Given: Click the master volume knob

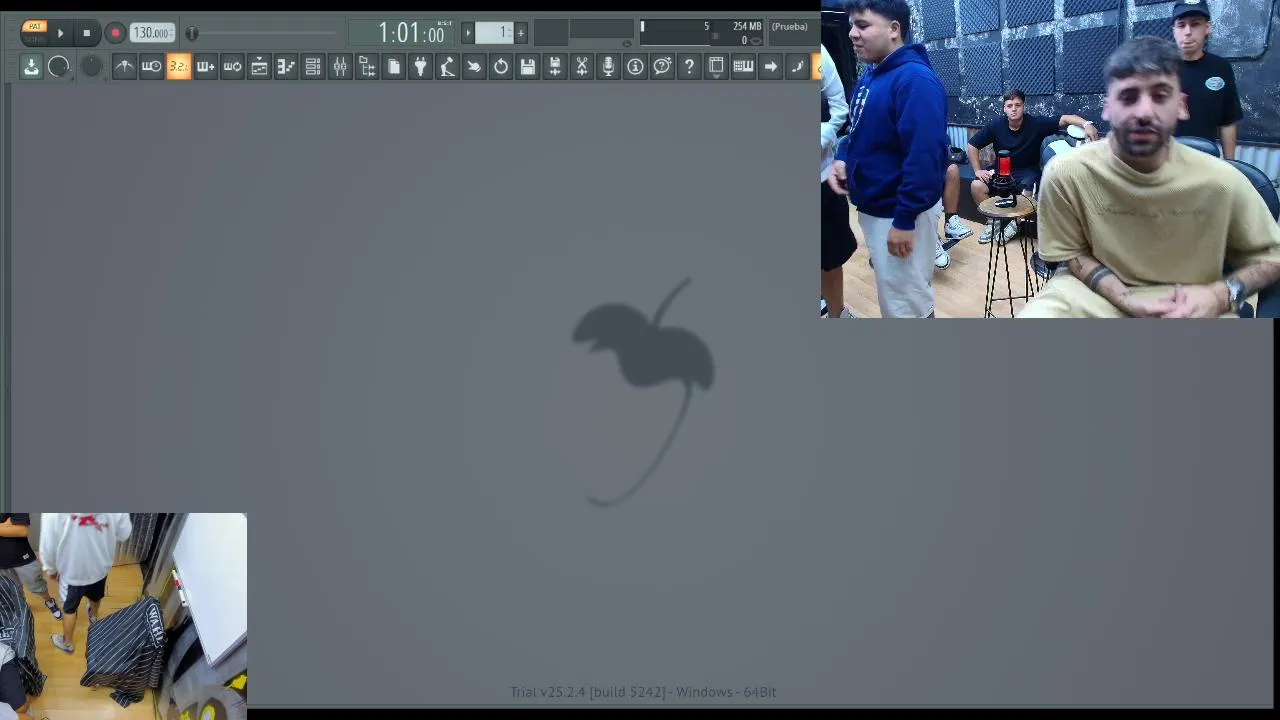Looking at the screenshot, I should [59, 66].
